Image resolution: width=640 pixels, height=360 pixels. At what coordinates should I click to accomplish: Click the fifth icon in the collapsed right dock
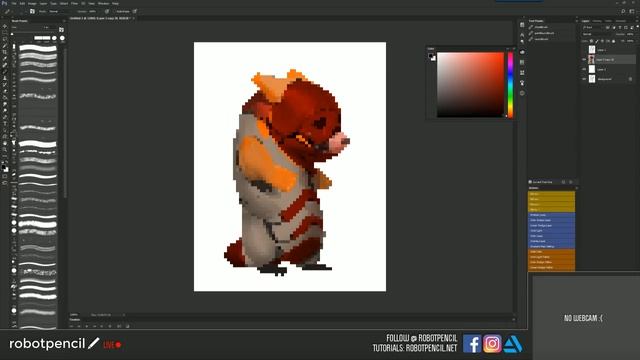pyautogui.click(x=522, y=62)
